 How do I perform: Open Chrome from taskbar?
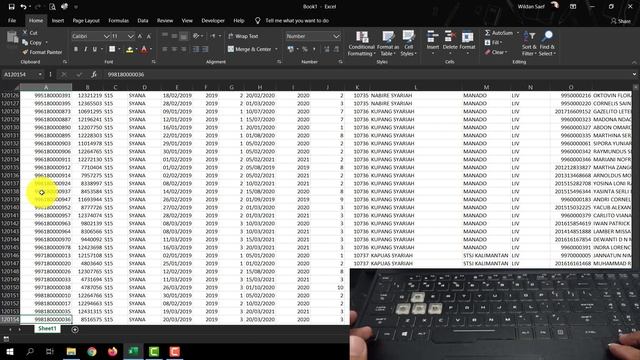pos(92,351)
